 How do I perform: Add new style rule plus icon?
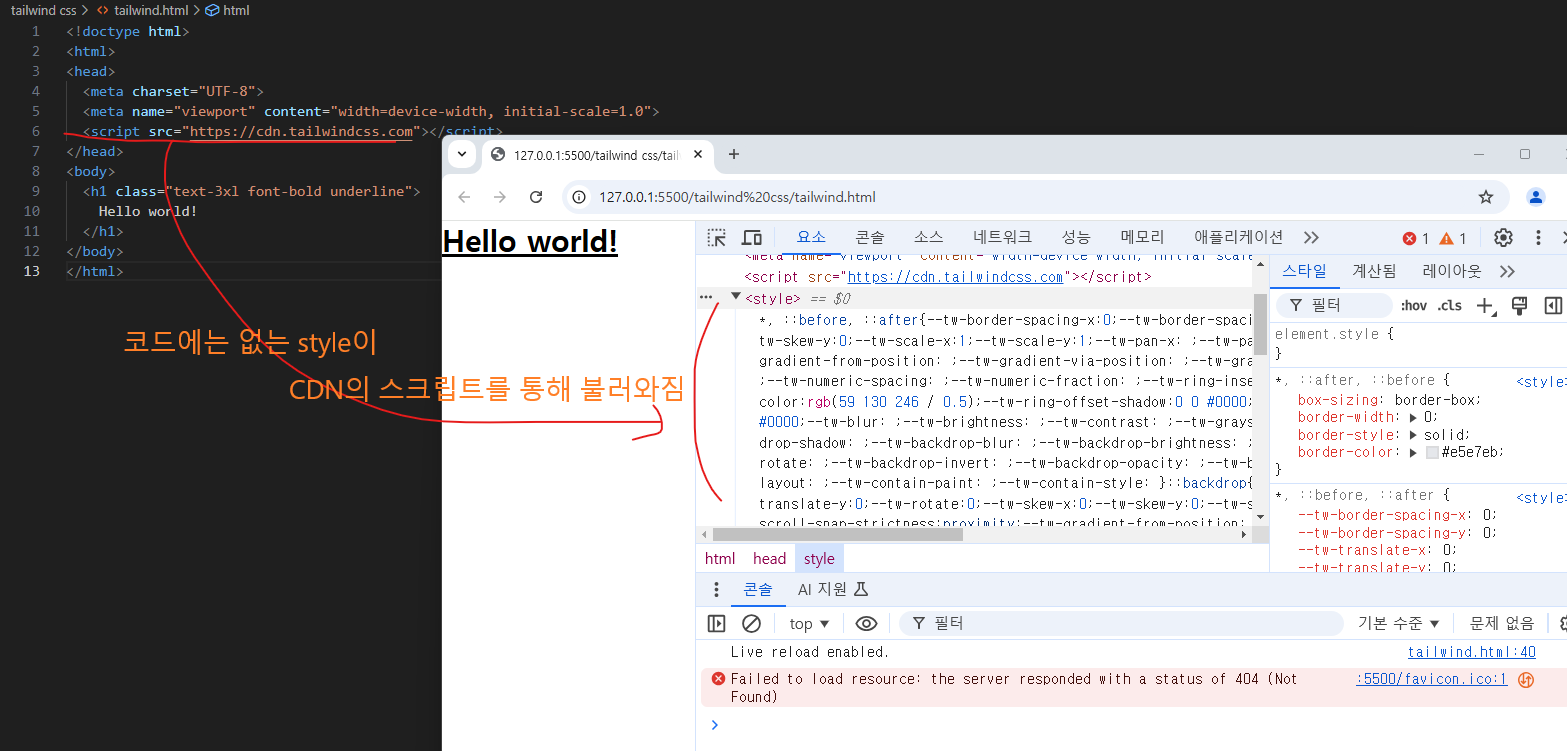click(x=1485, y=306)
